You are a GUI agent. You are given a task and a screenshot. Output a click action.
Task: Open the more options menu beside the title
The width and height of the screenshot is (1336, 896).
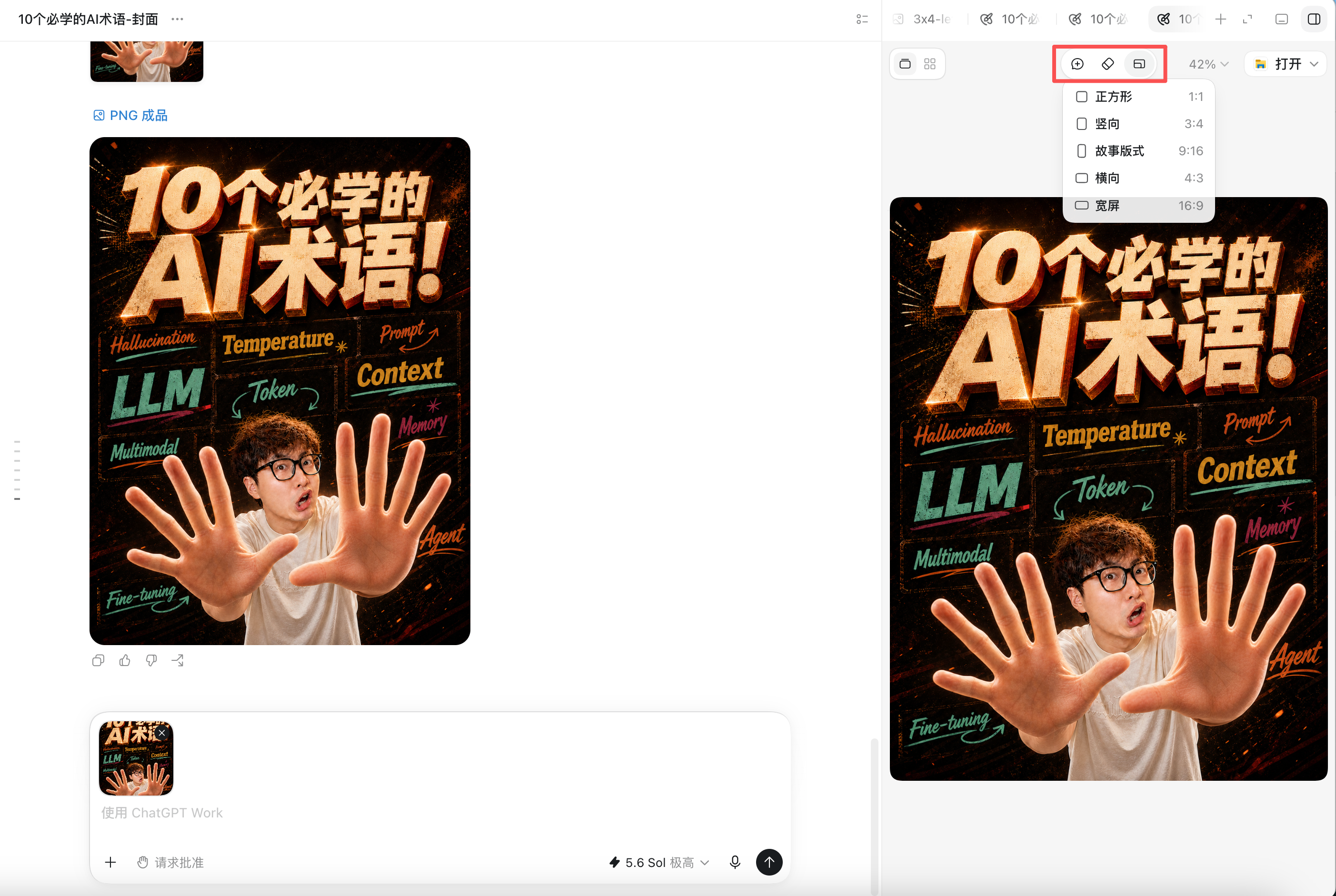pos(178,20)
